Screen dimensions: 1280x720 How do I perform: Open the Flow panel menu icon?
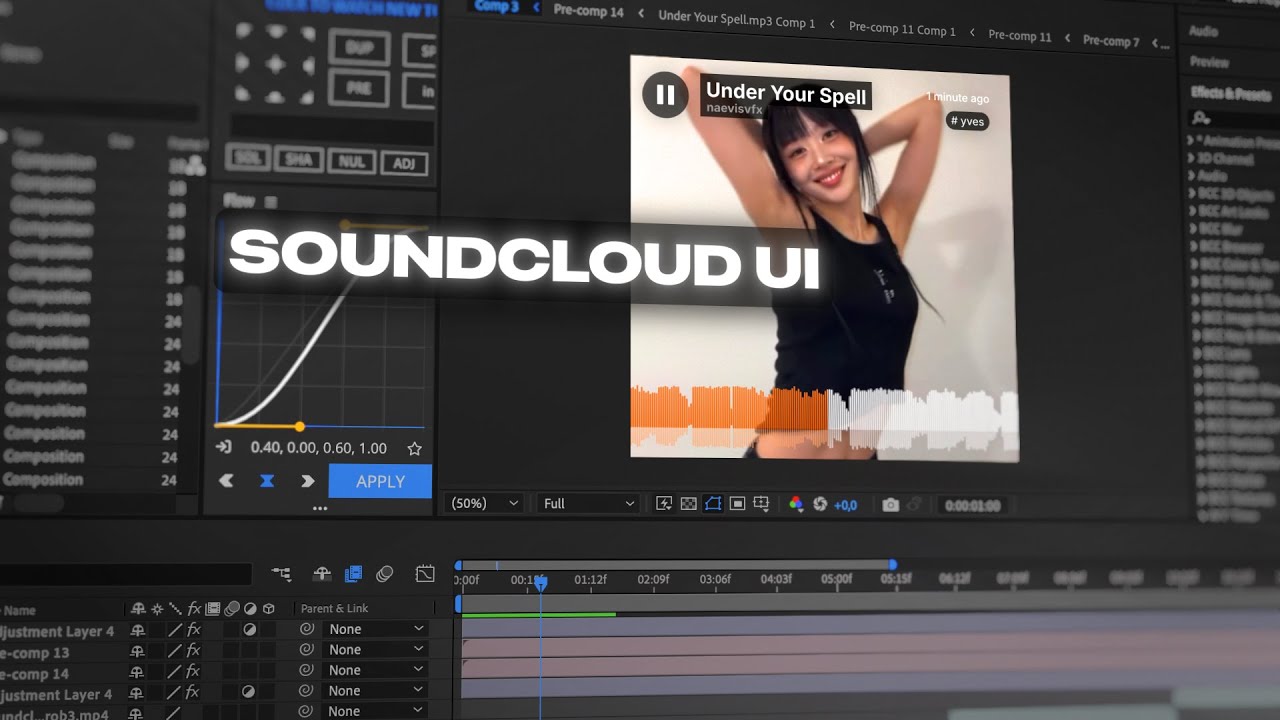[270, 201]
